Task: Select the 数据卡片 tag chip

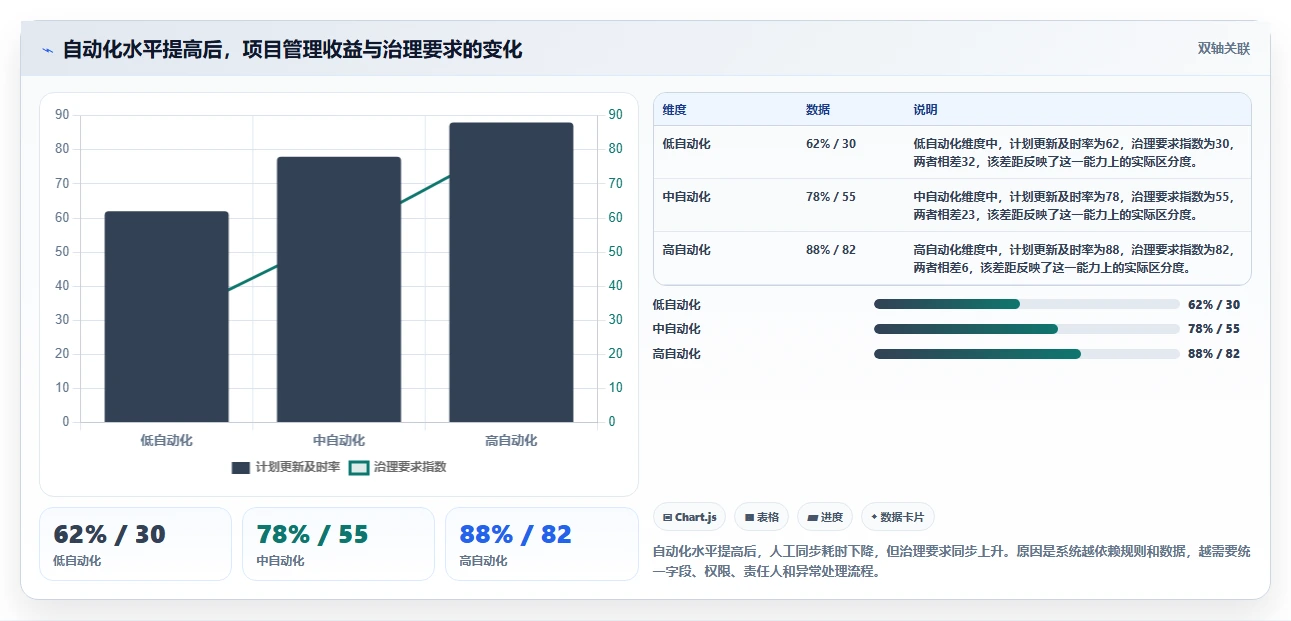Action: point(898,517)
